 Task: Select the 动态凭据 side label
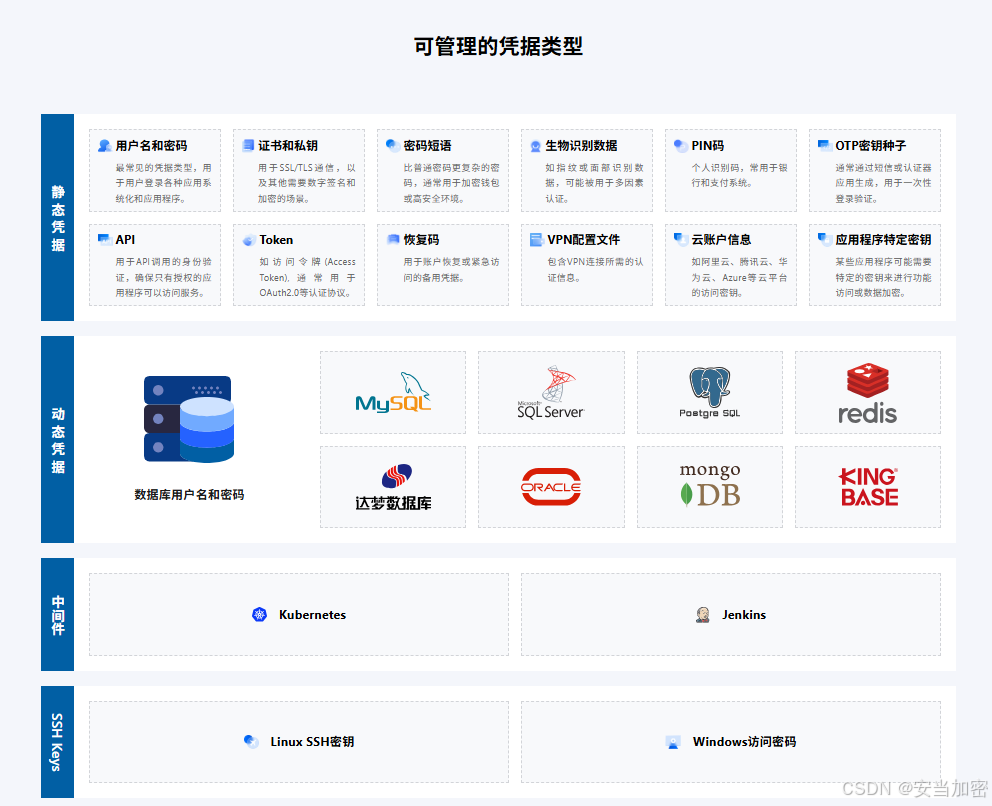58,440
